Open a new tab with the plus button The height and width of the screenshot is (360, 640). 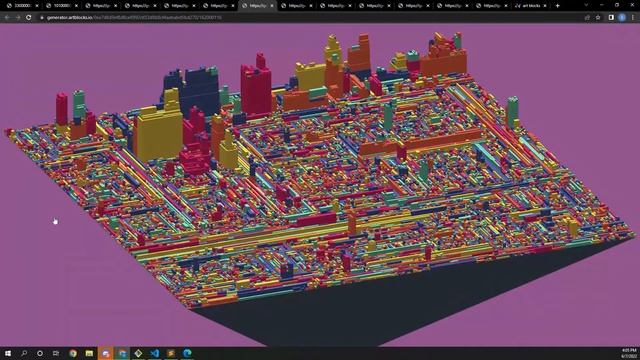(x=558, y=6)
